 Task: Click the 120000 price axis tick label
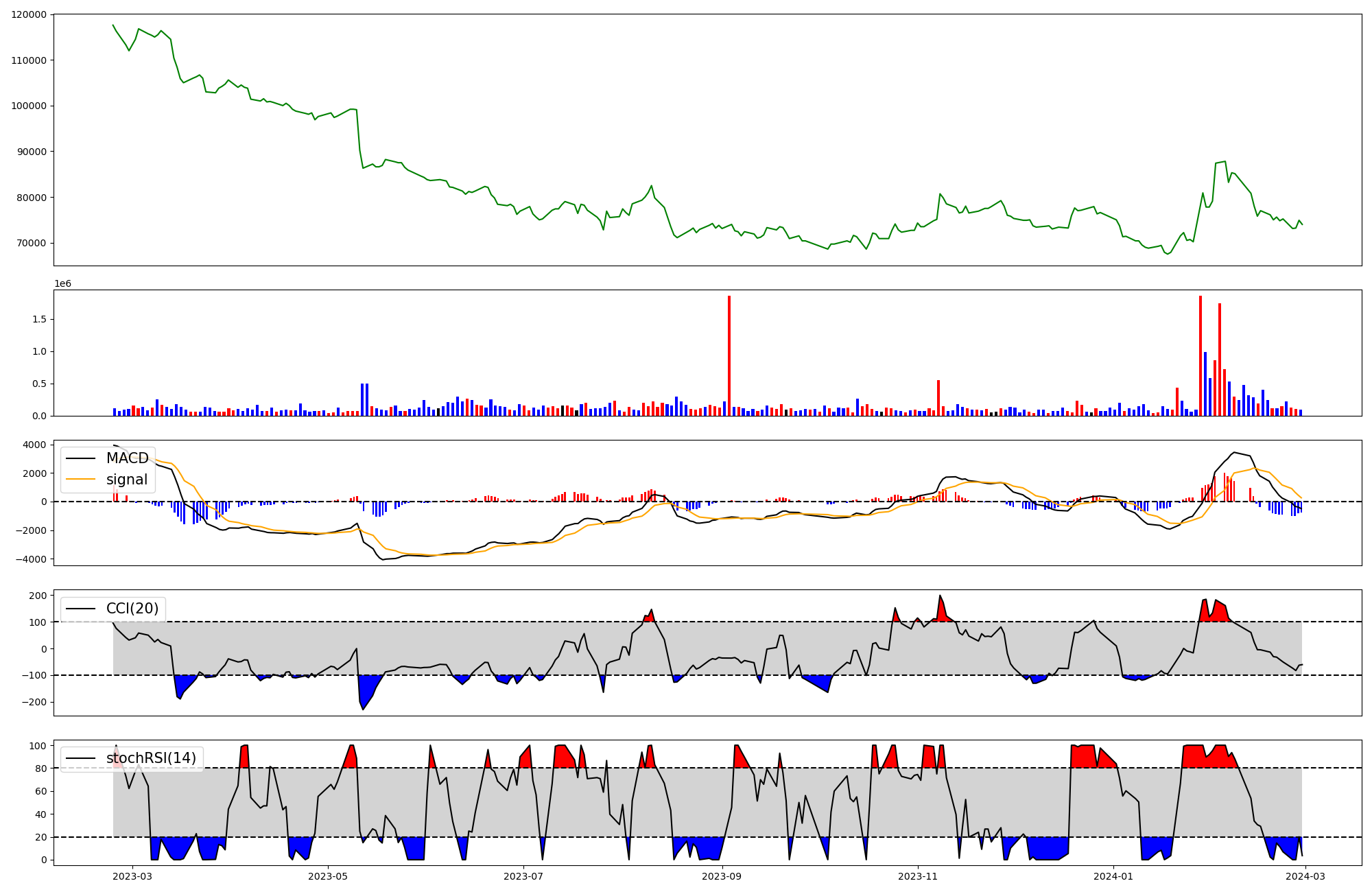[29, 14]
